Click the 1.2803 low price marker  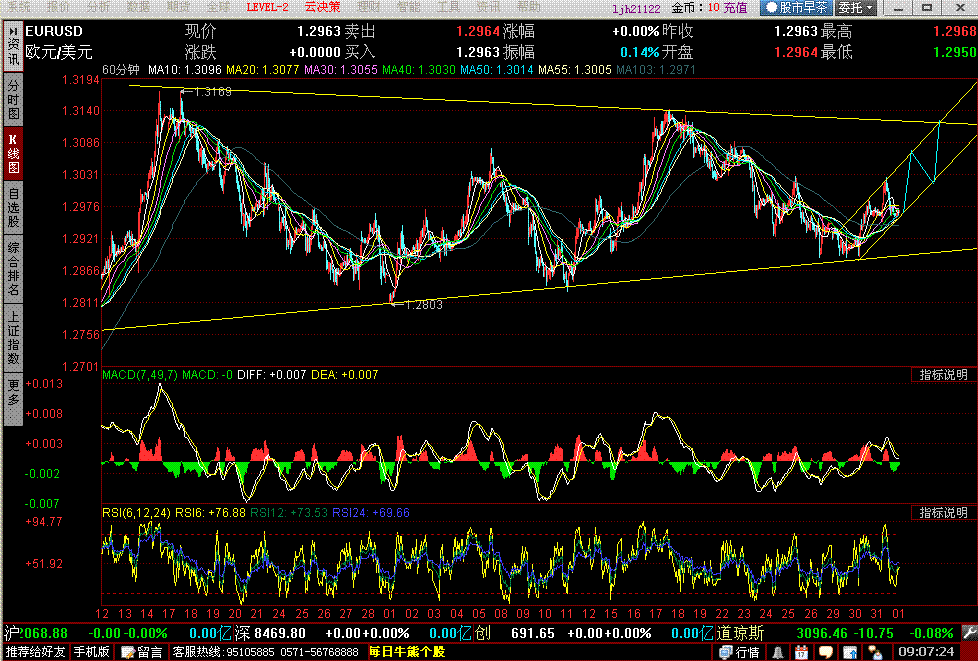point(424,305)
